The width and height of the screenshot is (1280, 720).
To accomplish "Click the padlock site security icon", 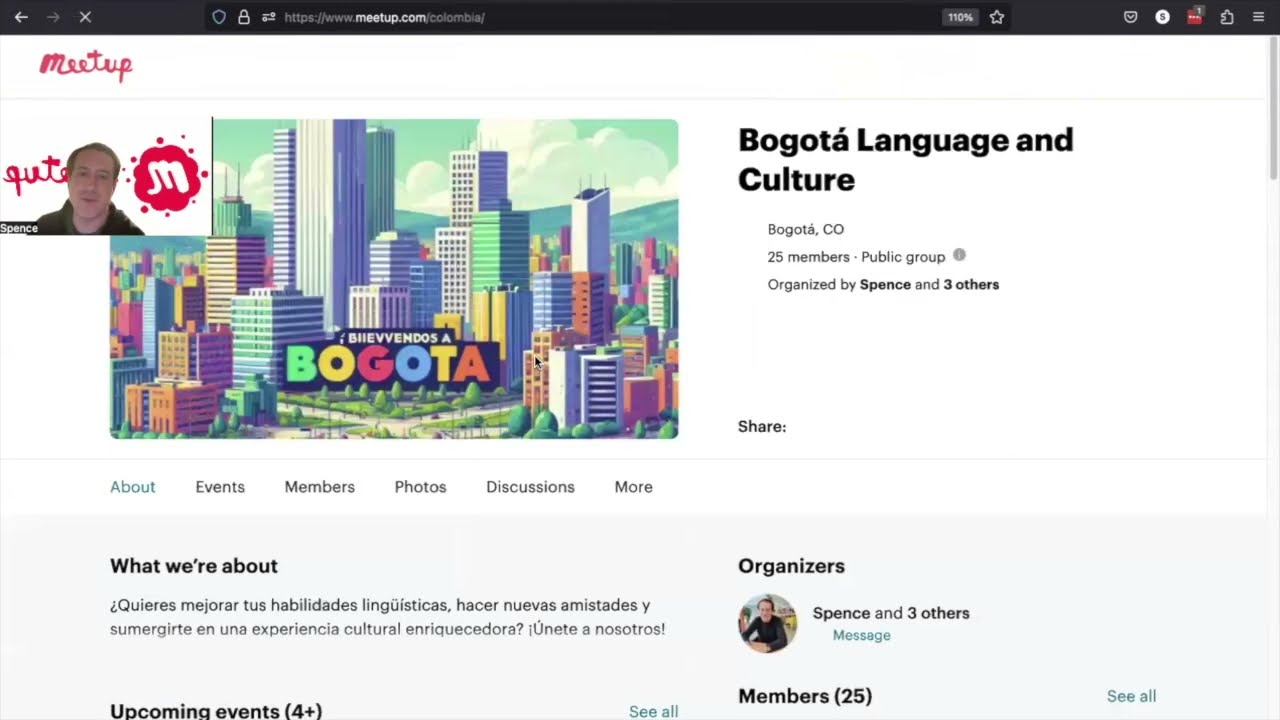I will coord(243,17).
